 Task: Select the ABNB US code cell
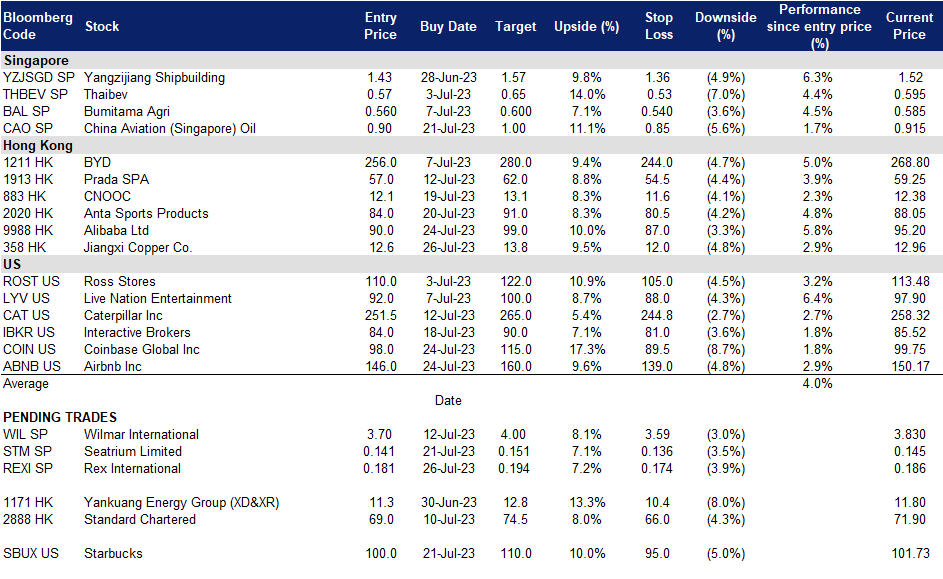click(31, 366)
